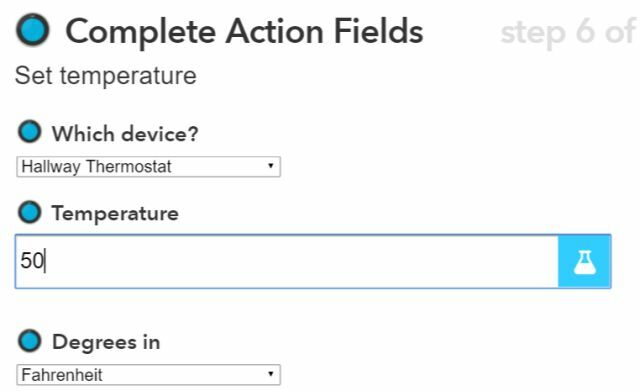Image resolution: width=640 pixels, height=391 pixels.
Task: Click the Hallway Thermostat text in the dropdown
Action: coord(96,167)
